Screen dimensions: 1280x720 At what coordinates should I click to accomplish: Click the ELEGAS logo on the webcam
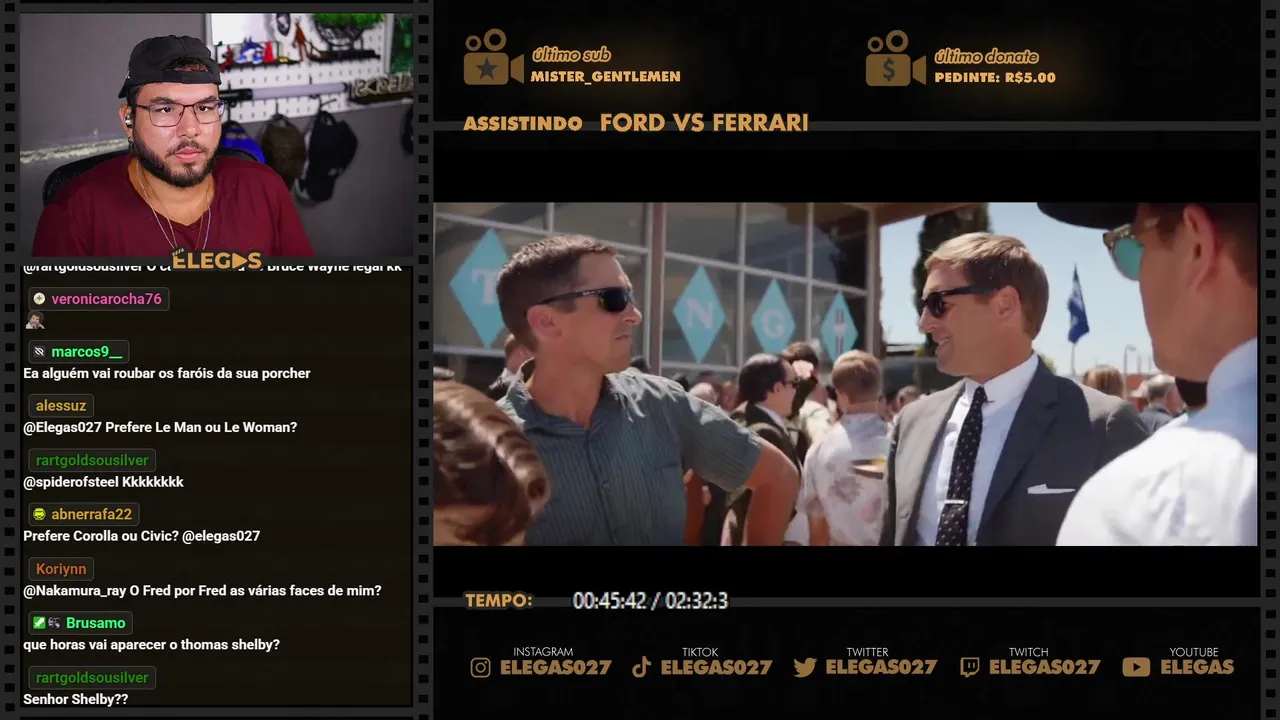coord(217,261)
